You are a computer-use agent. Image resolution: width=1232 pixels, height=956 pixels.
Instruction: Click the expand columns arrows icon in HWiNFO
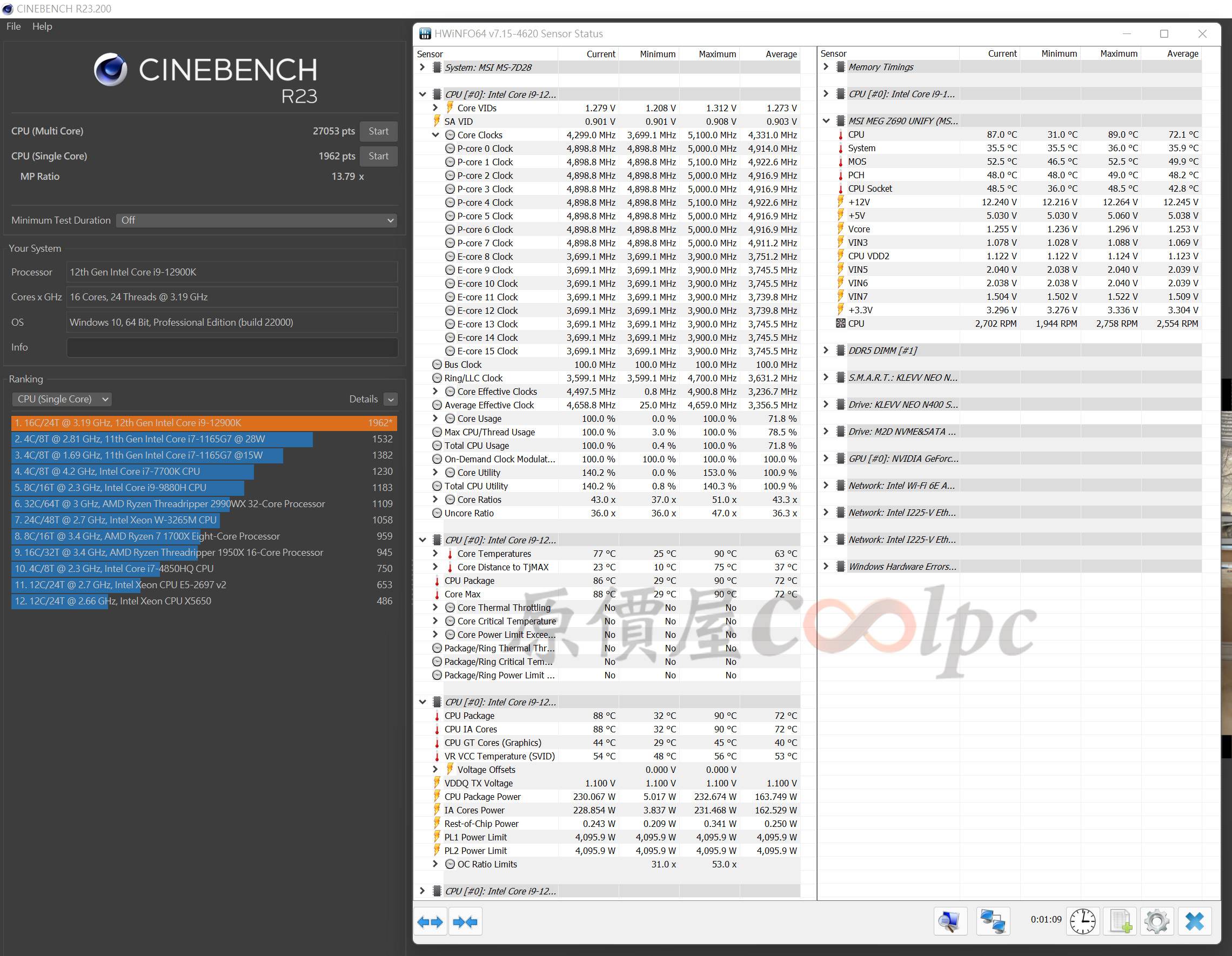[431, 922]
